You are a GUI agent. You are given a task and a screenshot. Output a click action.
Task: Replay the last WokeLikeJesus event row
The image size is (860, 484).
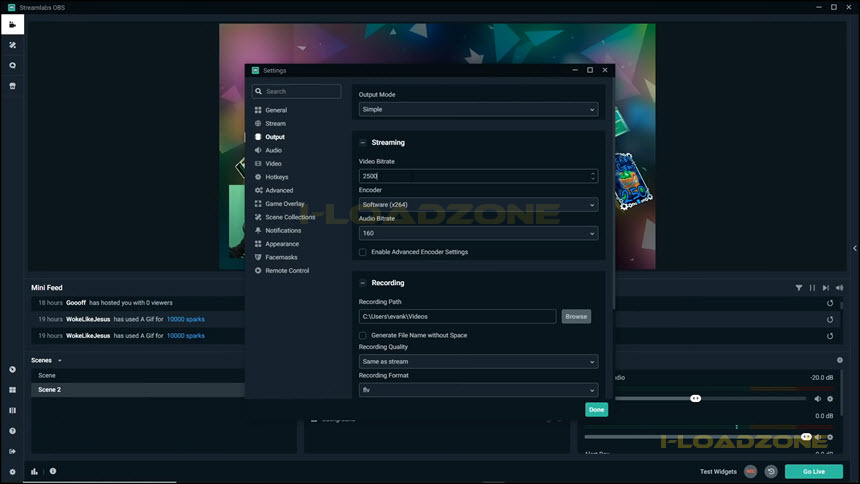coord(830,336)
